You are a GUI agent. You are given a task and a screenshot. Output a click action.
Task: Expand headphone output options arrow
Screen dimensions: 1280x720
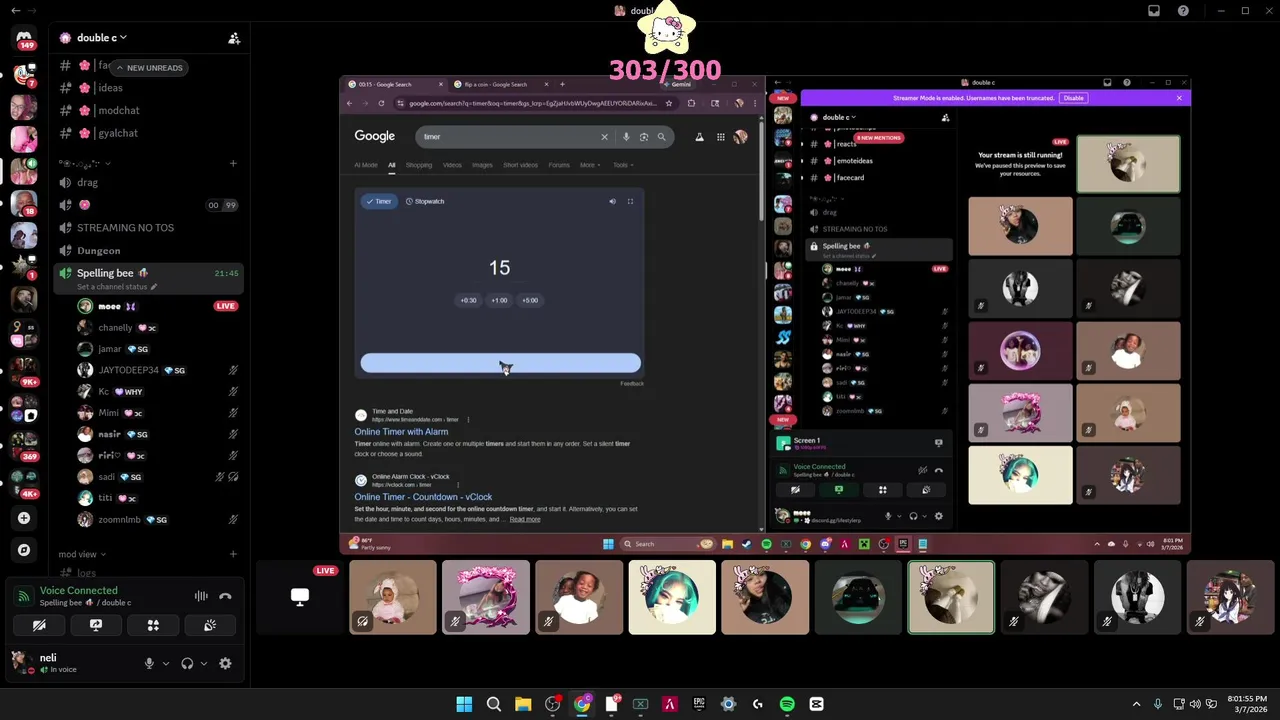point(204,663)
